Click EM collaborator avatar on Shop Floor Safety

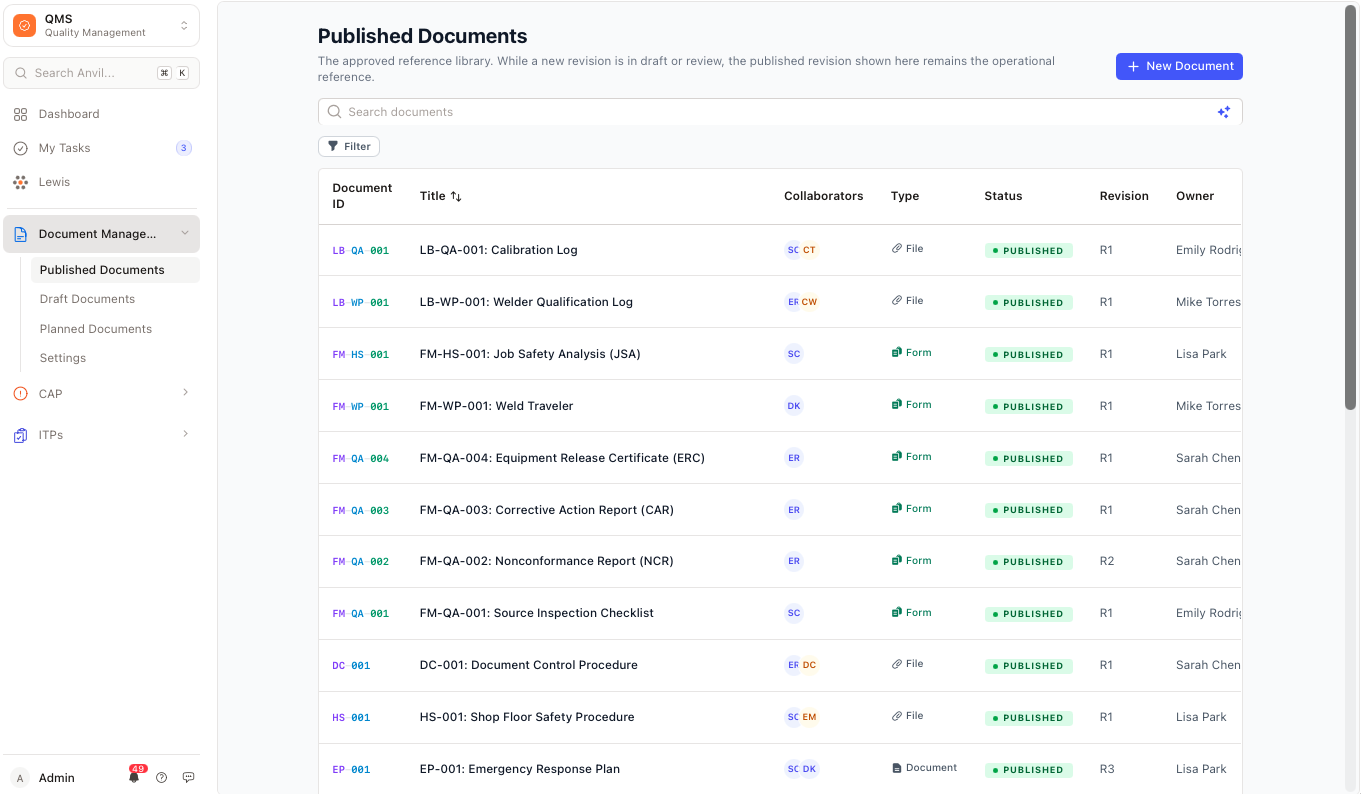pyautogui.click(x=809, y=717)
